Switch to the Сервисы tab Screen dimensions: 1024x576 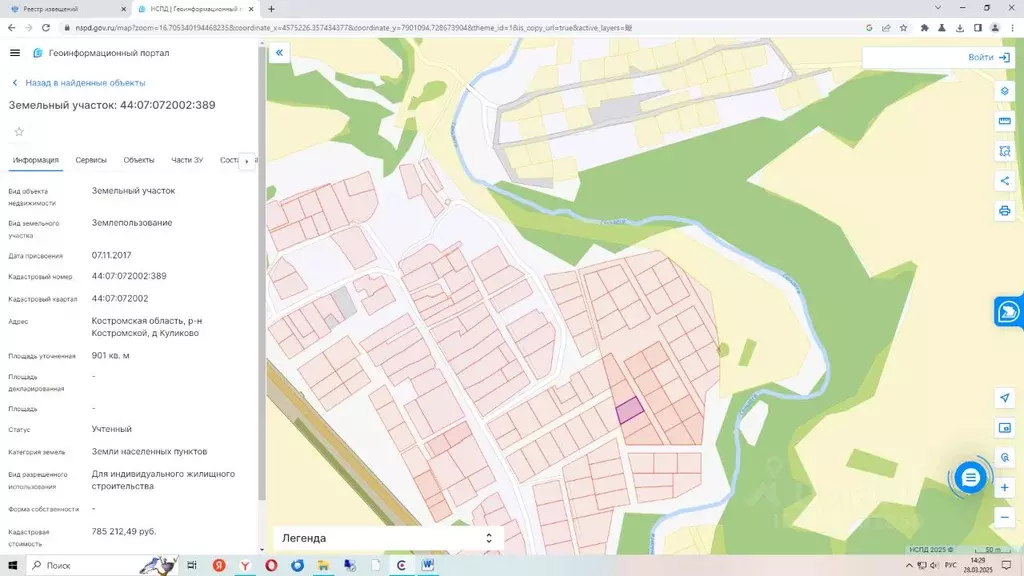tap(91, 160)
